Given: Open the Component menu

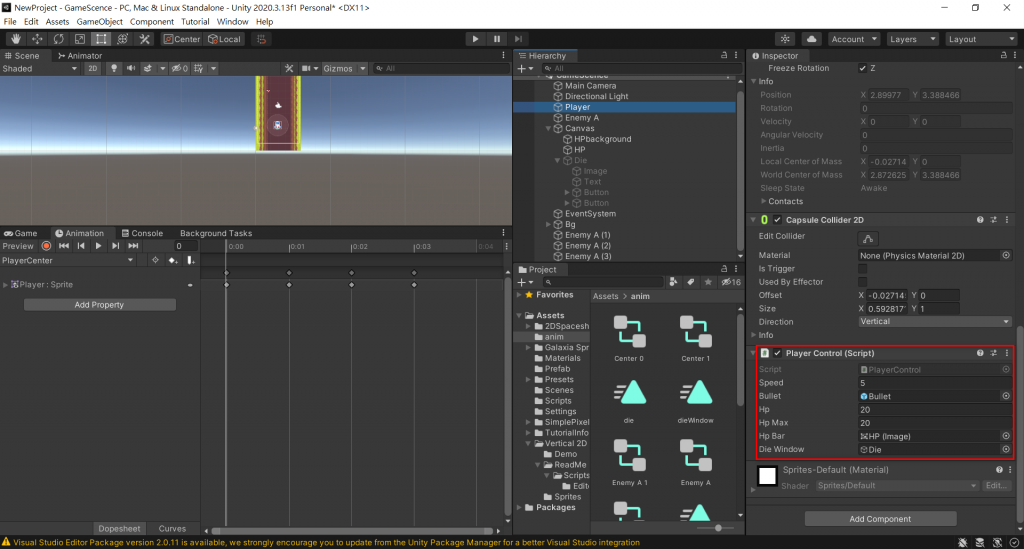Looking at the screenshot, I should [x=152, y=22].
